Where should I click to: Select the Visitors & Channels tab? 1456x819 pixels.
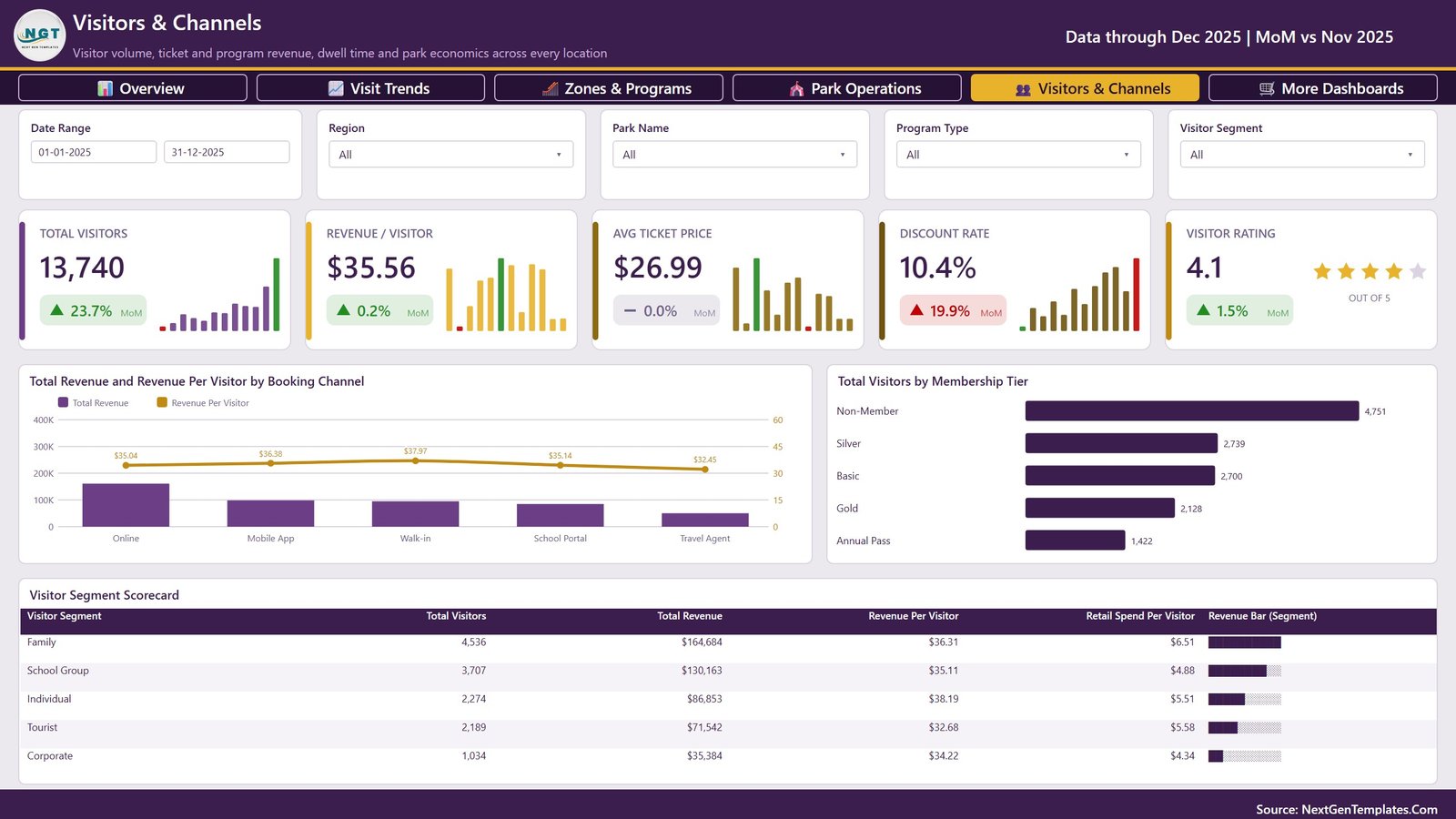click(x=1085, y=88)
